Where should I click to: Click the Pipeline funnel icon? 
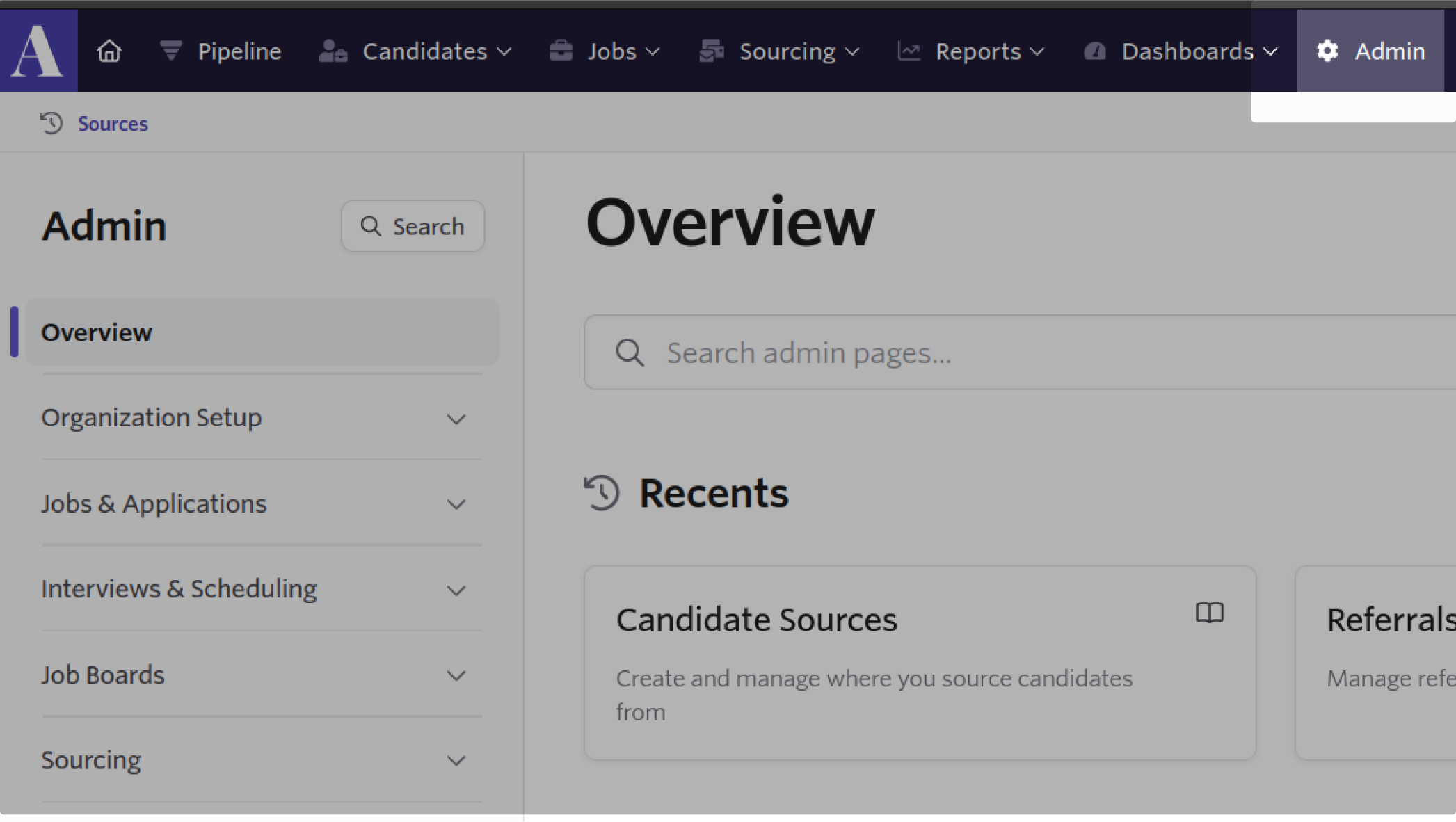[x=170, y=51]
